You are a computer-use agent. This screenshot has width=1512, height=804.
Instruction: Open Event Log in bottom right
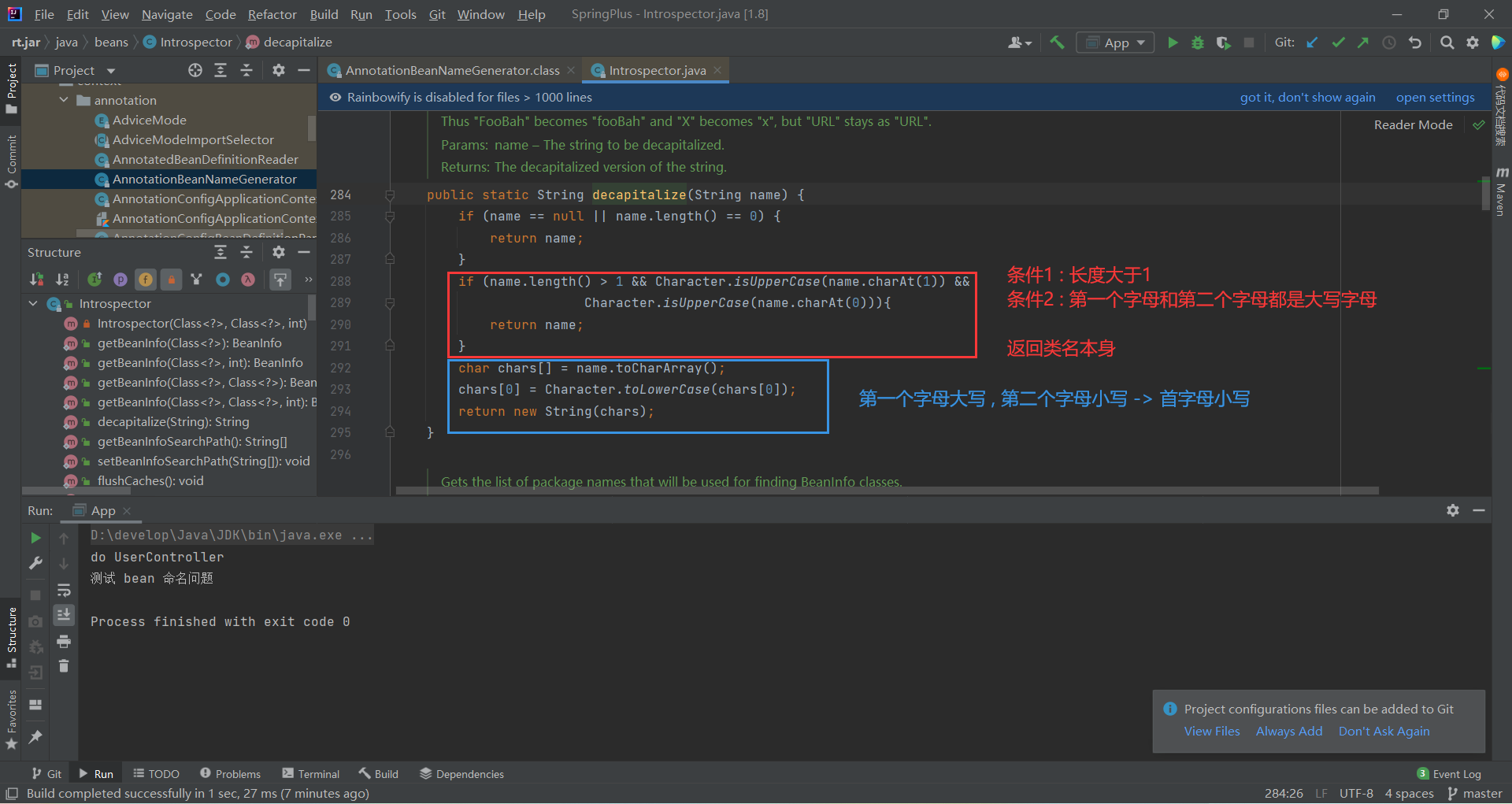point(1449,774)
